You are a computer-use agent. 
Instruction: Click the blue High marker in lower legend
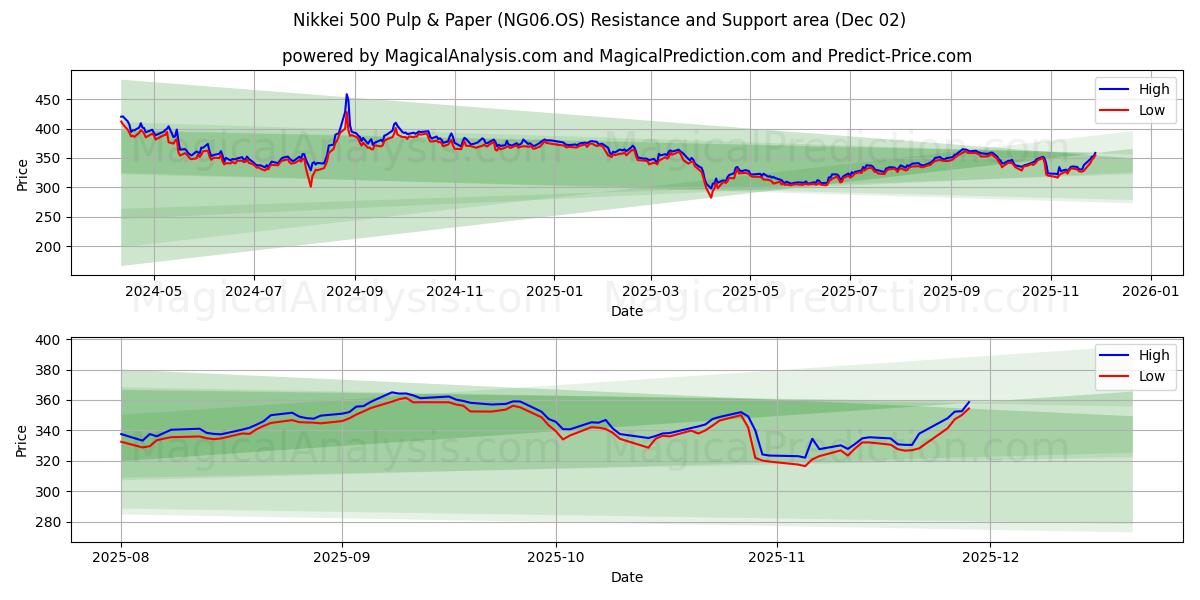pyautogui.click(x=1113, y=357)
